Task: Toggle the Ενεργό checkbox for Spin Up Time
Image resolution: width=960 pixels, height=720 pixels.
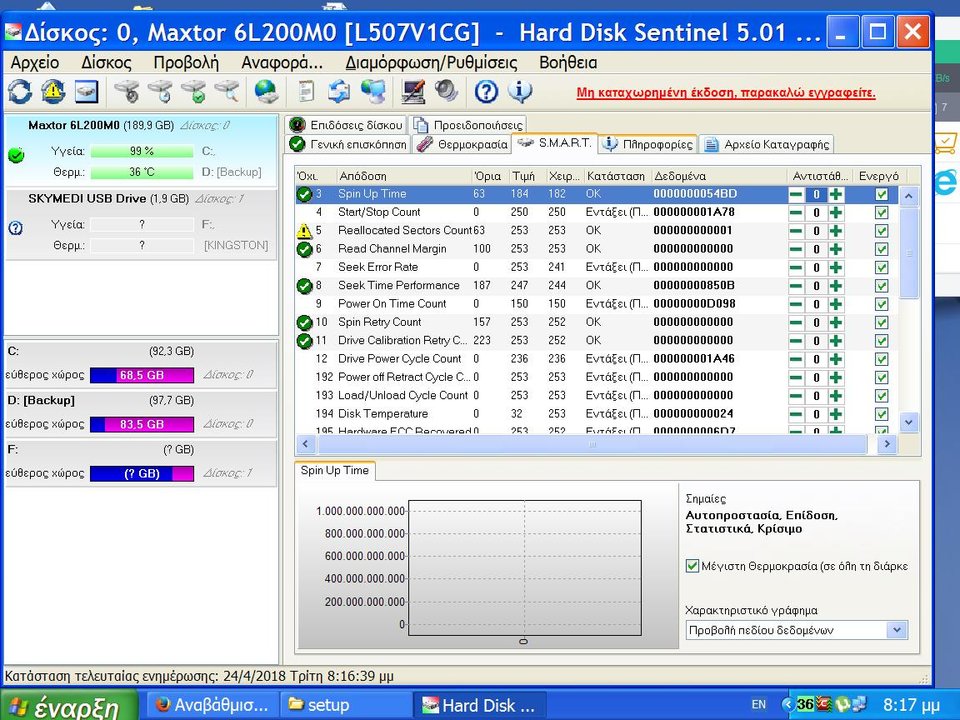Action: coord(881,194)
